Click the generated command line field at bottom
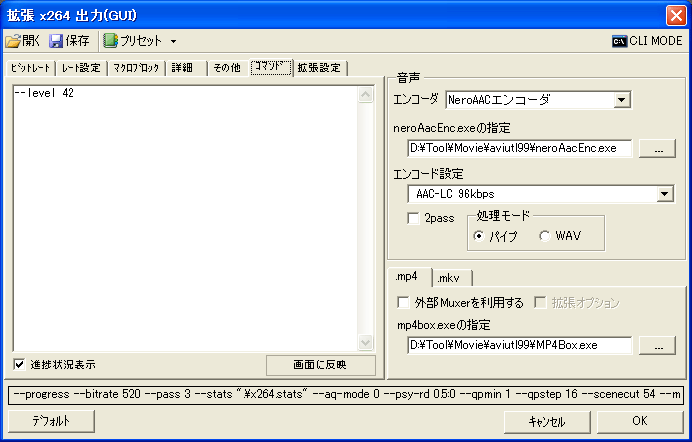The width and height of the screenshot is (692, 442). [346, 394]
